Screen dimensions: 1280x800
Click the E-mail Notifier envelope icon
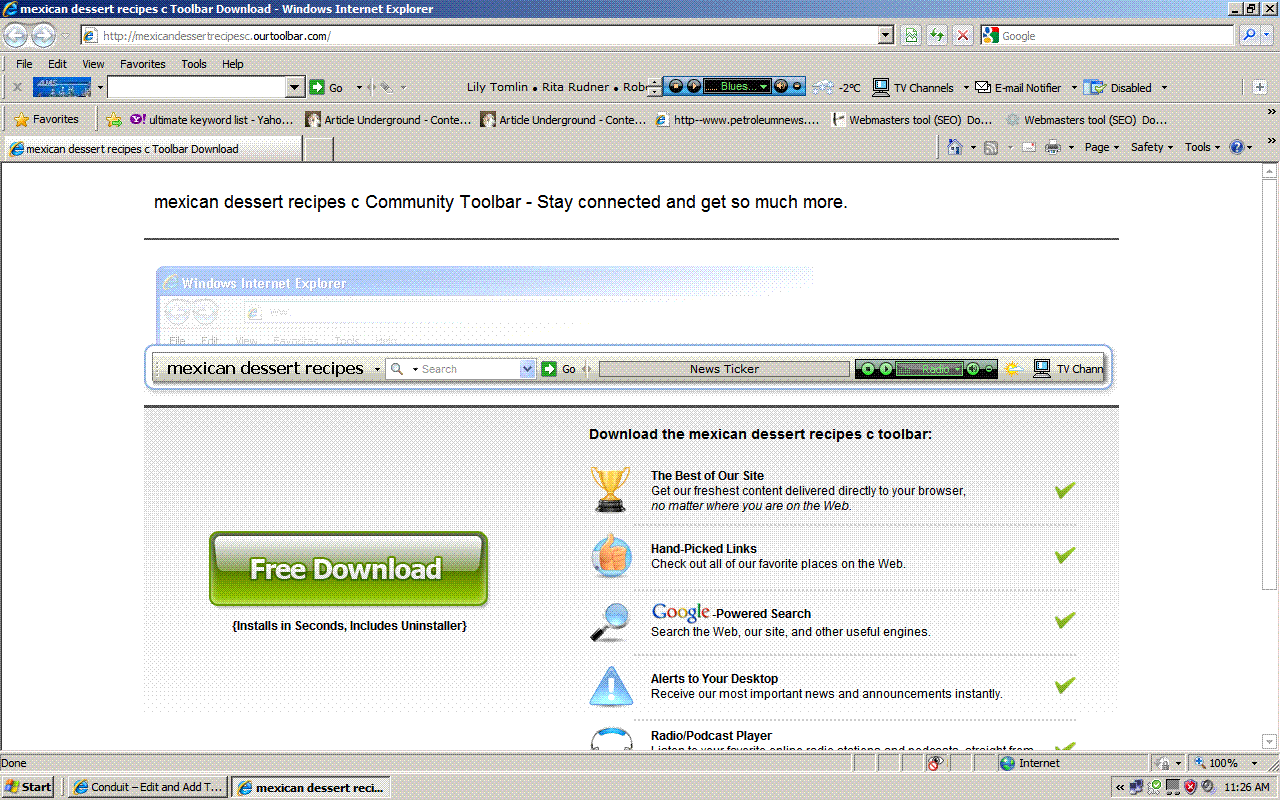[983, 88]
